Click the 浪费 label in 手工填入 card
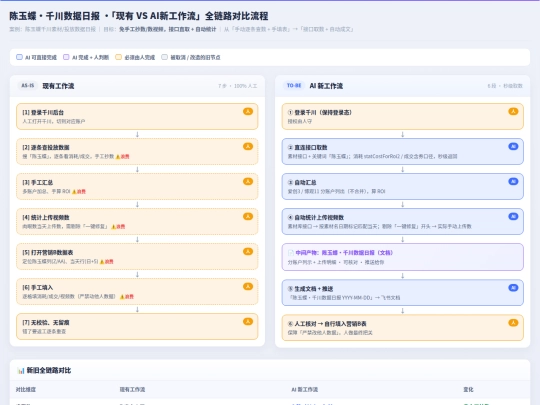 [129, 297]
